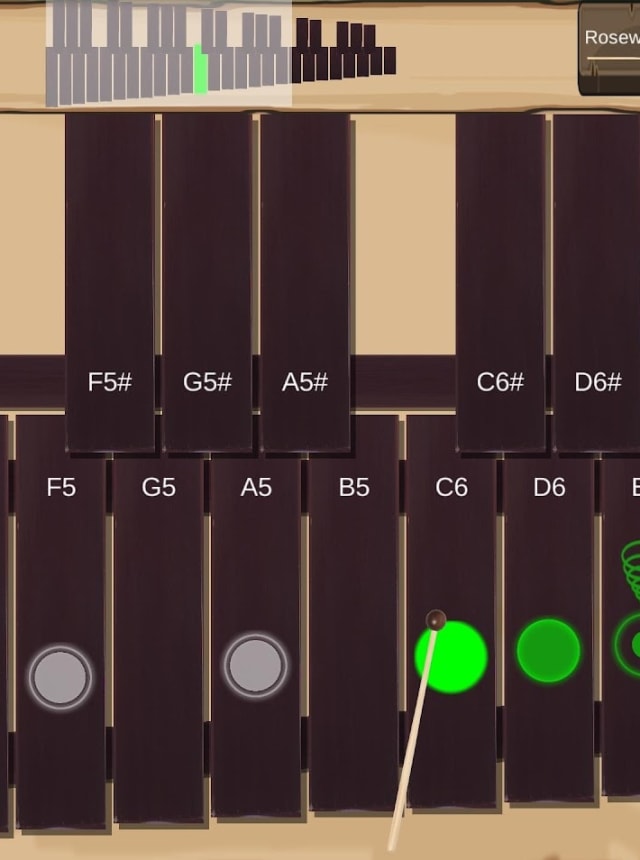Click the green highlighted key in overview

point(201,70)
